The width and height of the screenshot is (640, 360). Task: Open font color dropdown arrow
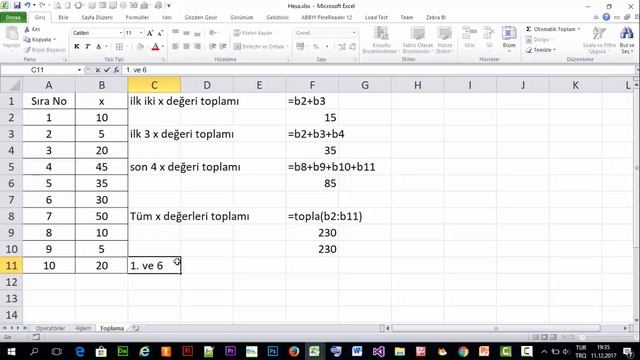[x=163, y=47]
